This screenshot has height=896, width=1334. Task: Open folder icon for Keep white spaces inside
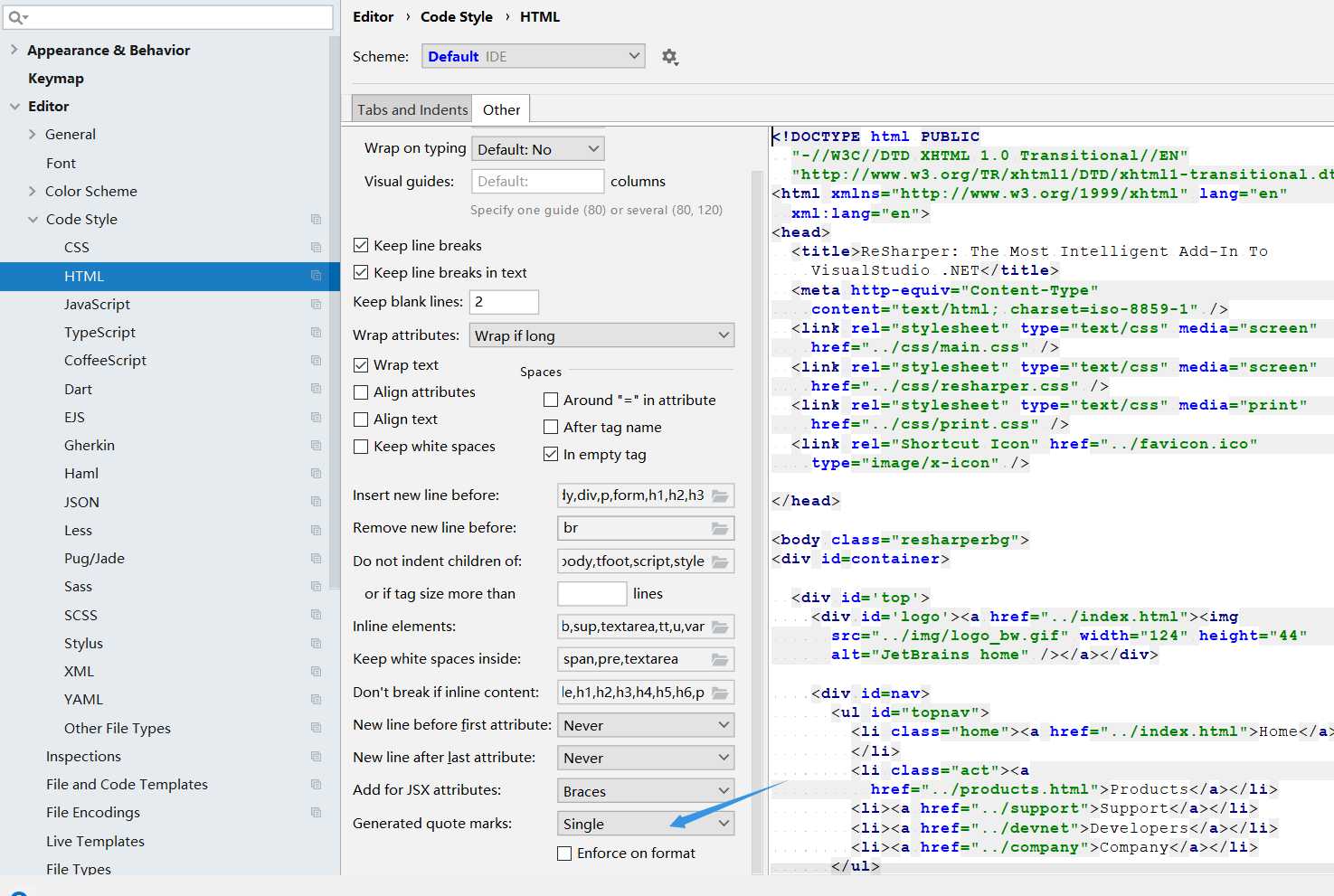point(720,659)
